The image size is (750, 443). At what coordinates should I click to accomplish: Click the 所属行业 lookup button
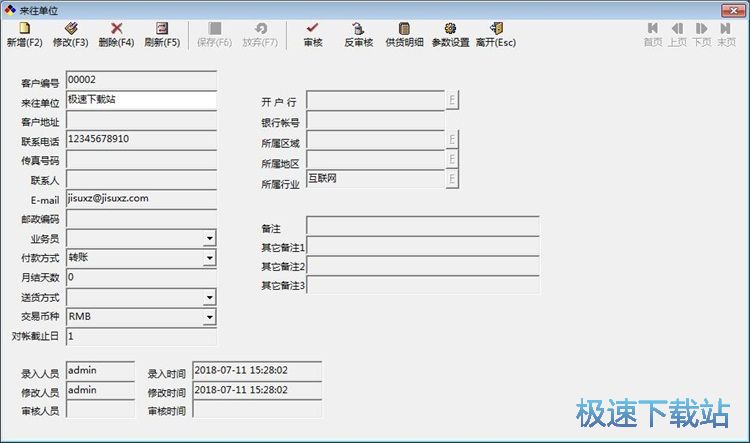[x=452, y=179]
